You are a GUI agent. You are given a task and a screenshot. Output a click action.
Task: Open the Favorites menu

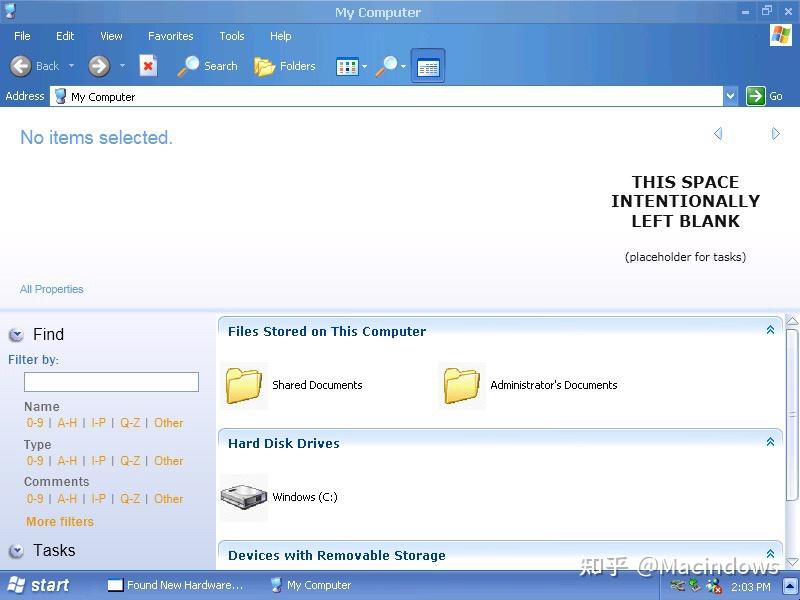click(170, 35)
